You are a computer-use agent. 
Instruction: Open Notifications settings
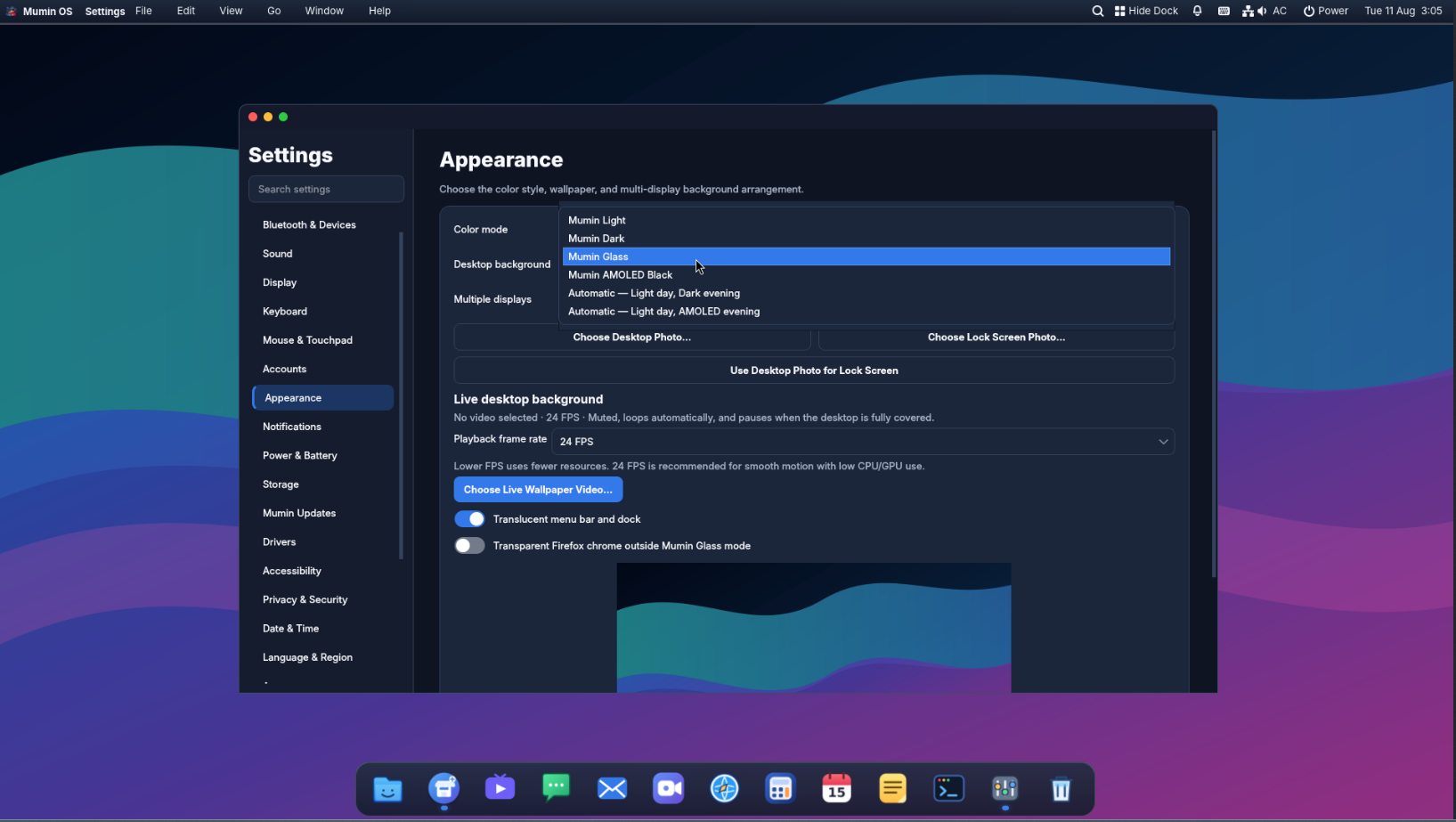(x=323, y=427)
